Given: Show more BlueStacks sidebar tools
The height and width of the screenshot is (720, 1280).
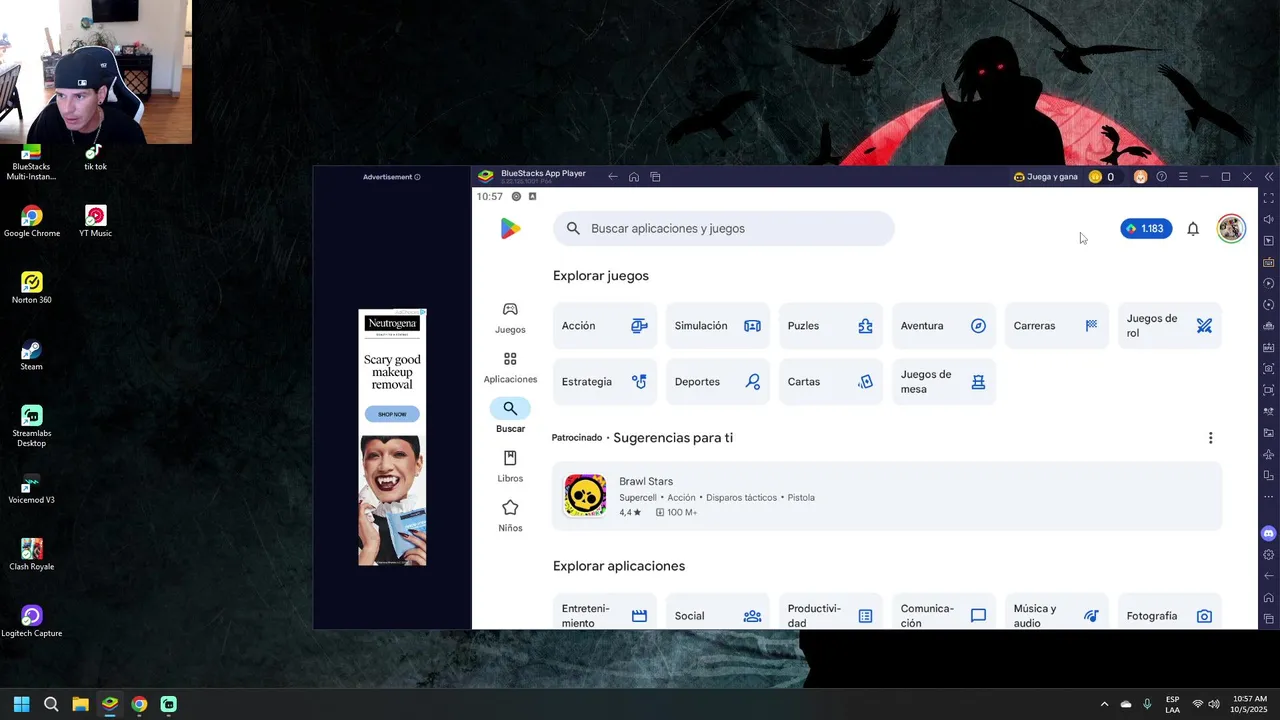Looking at the screenshot, I should tap(1269, 497).
